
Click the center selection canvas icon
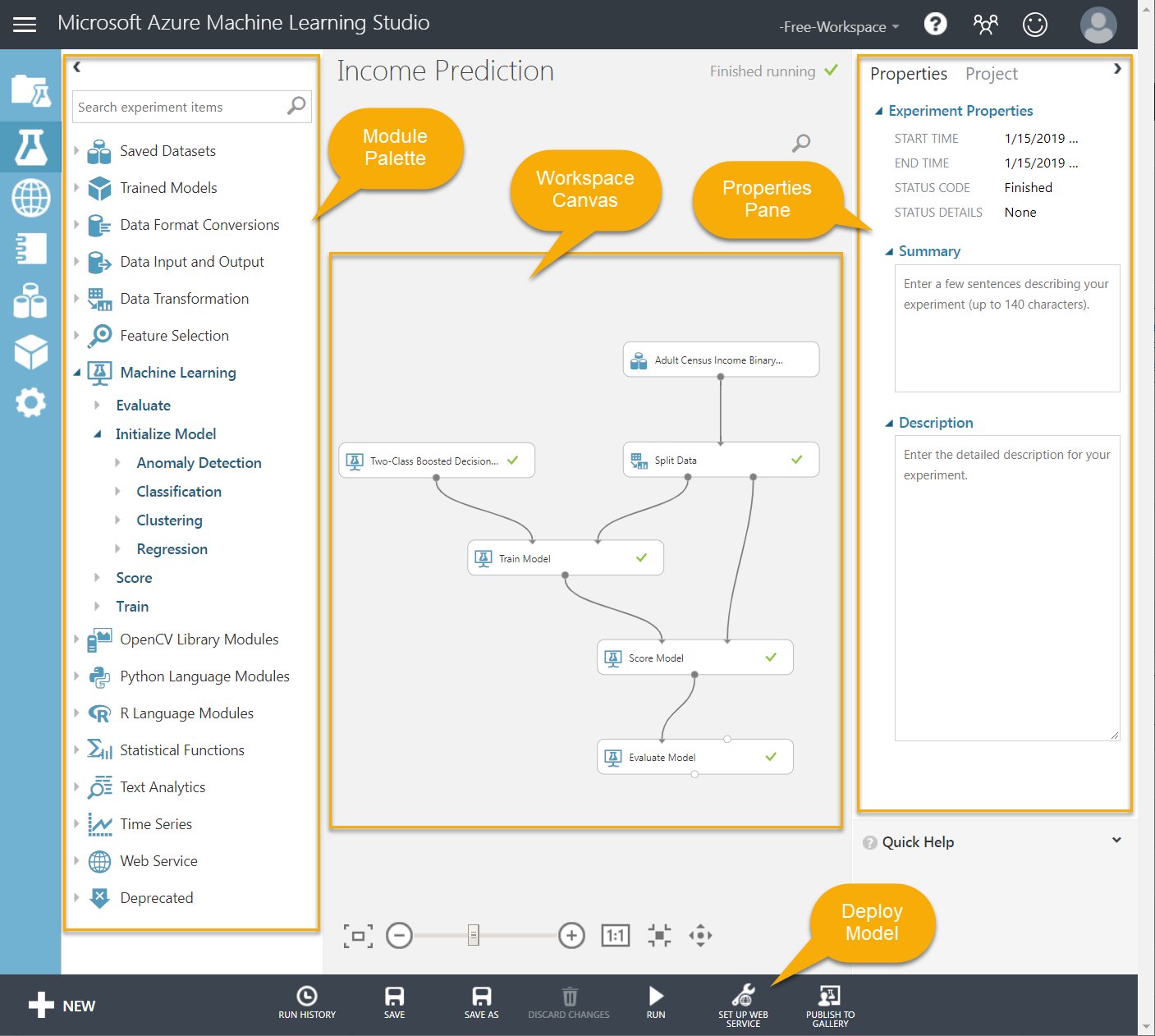pos(659,935)
